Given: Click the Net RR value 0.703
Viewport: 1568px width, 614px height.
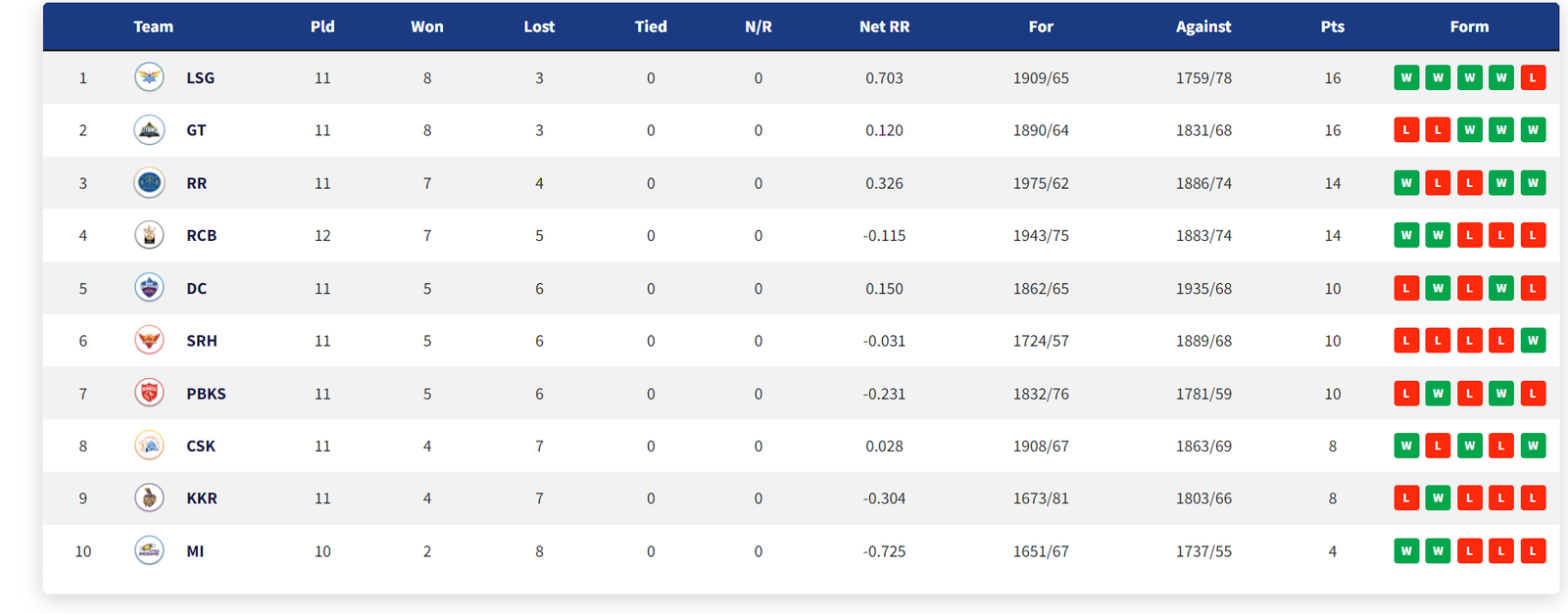Looking at the screenshot, I should [885, 77].
